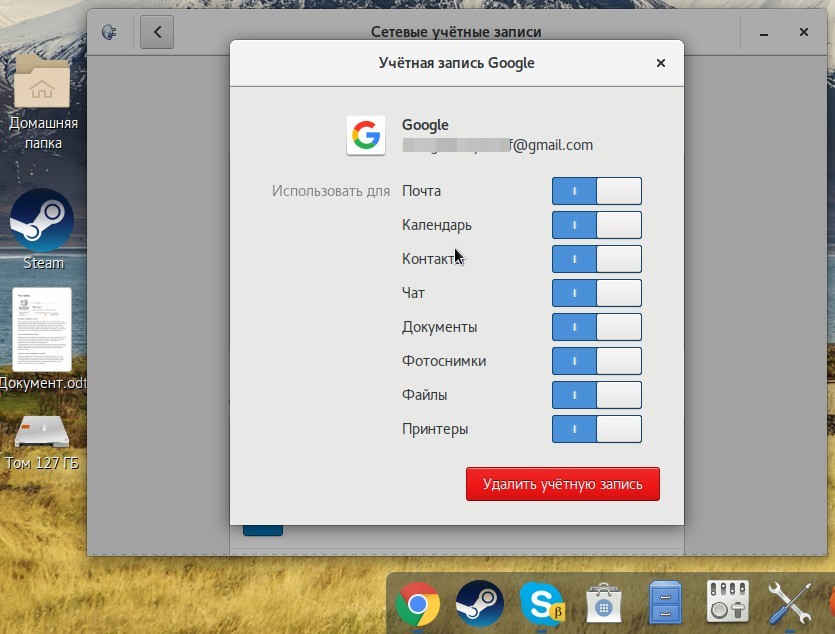Viewport: 835px width, 634px height.
Task: Toggle the Документы switch
Action: click(596, 327)
